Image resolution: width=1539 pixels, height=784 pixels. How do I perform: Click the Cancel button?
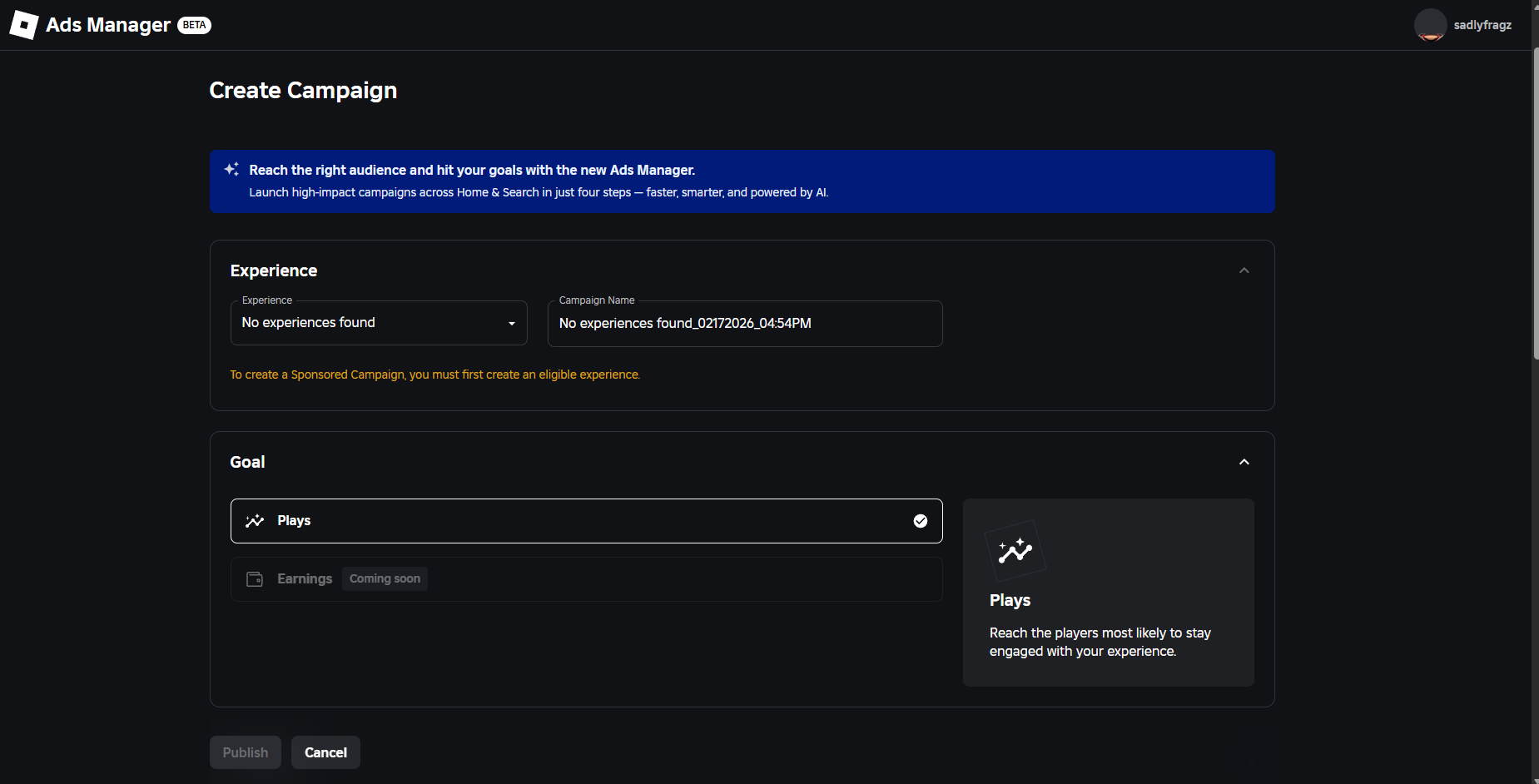coord(325,752)
